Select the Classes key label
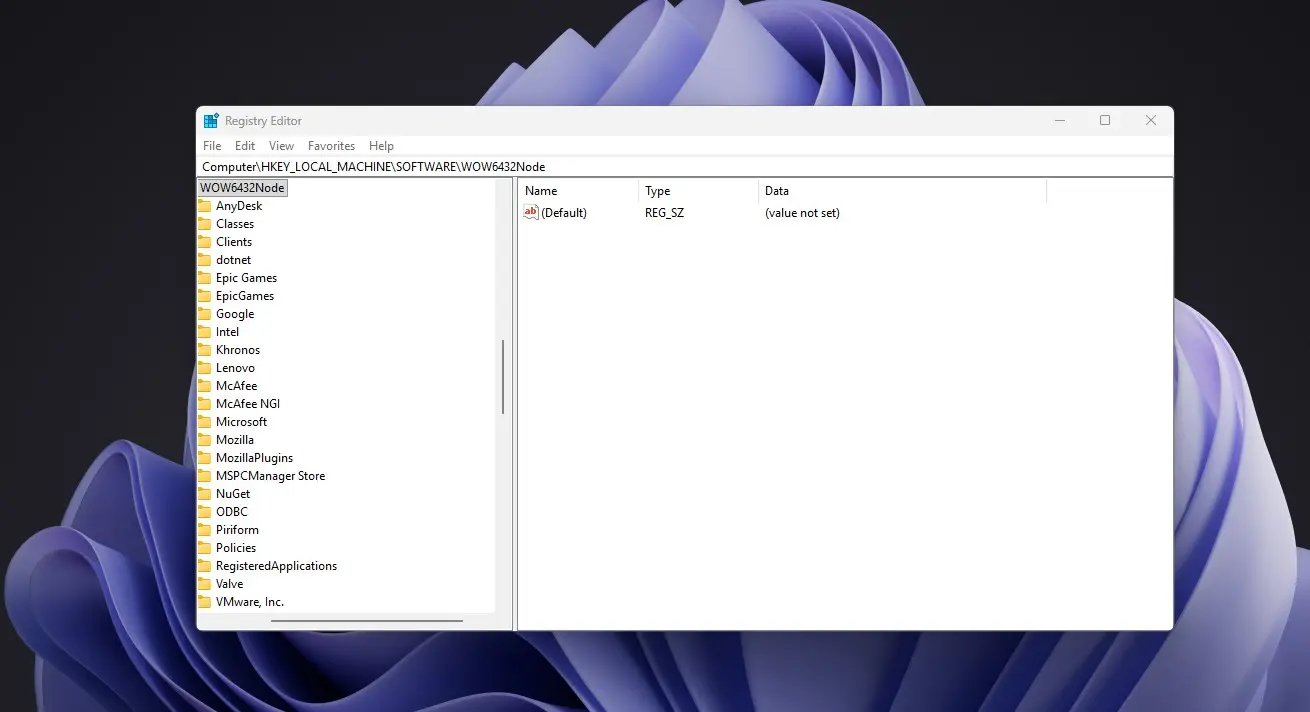This screenshot has height=712, width=1310. coord(235,224)
